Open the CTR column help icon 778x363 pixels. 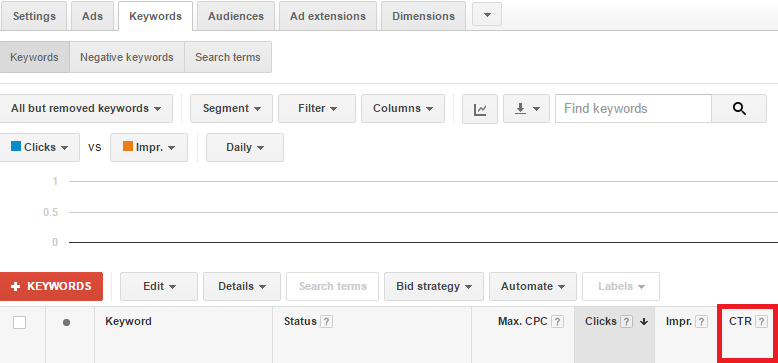pyautogui.click(x=761, y=322)
